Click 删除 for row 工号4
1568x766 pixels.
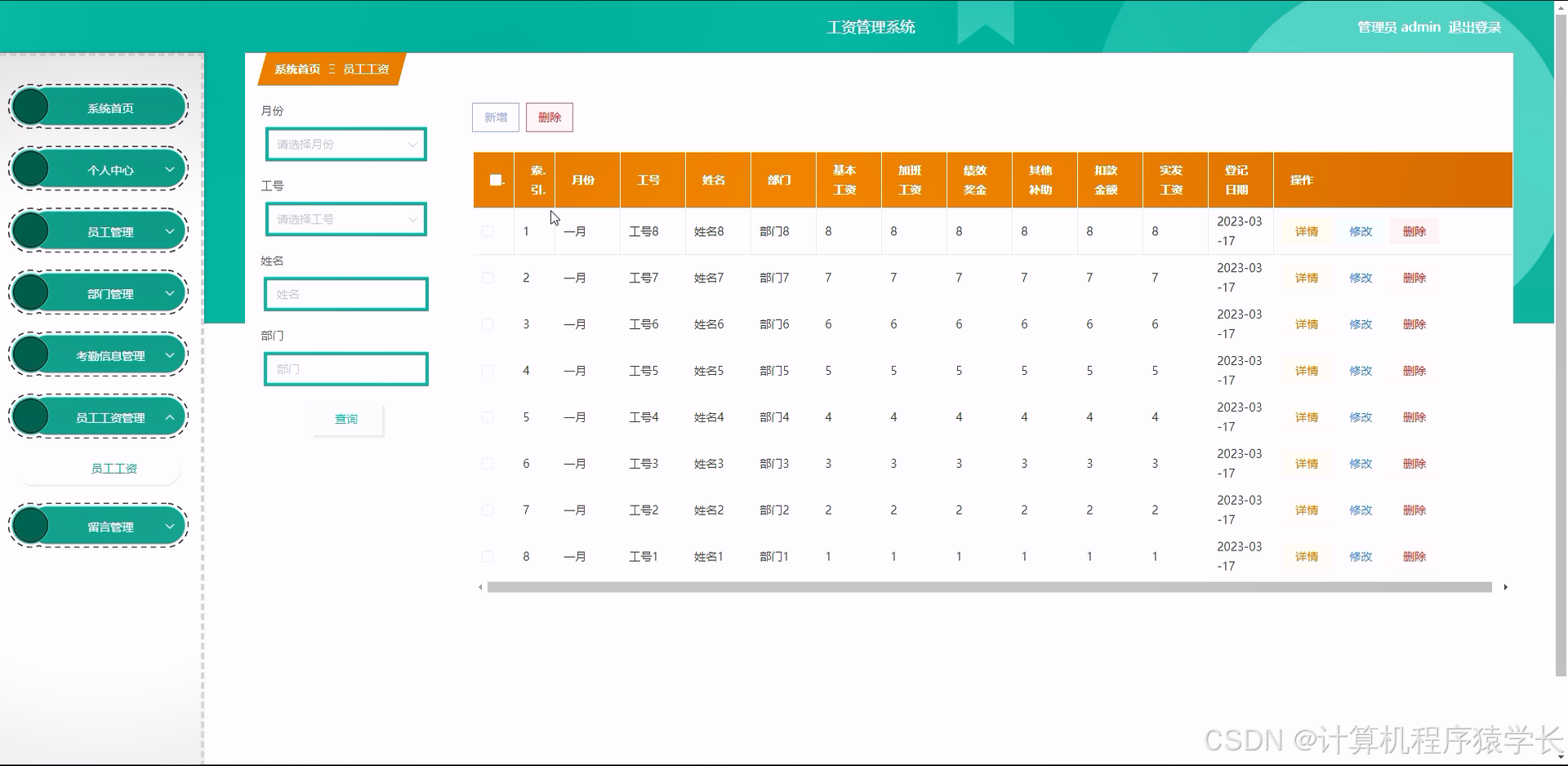tap(1414, 417)
